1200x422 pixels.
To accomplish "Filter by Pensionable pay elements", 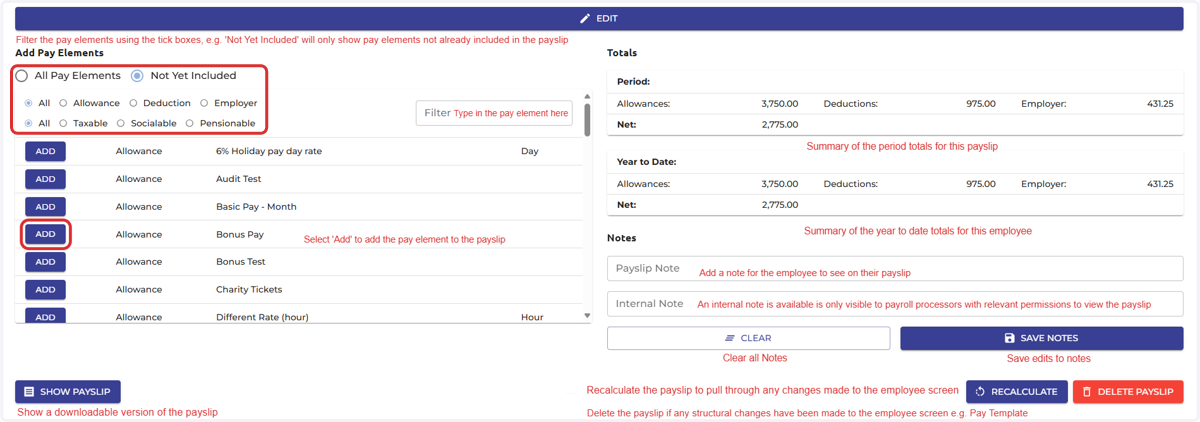I will pyautogui.click(x=190, y=123).
